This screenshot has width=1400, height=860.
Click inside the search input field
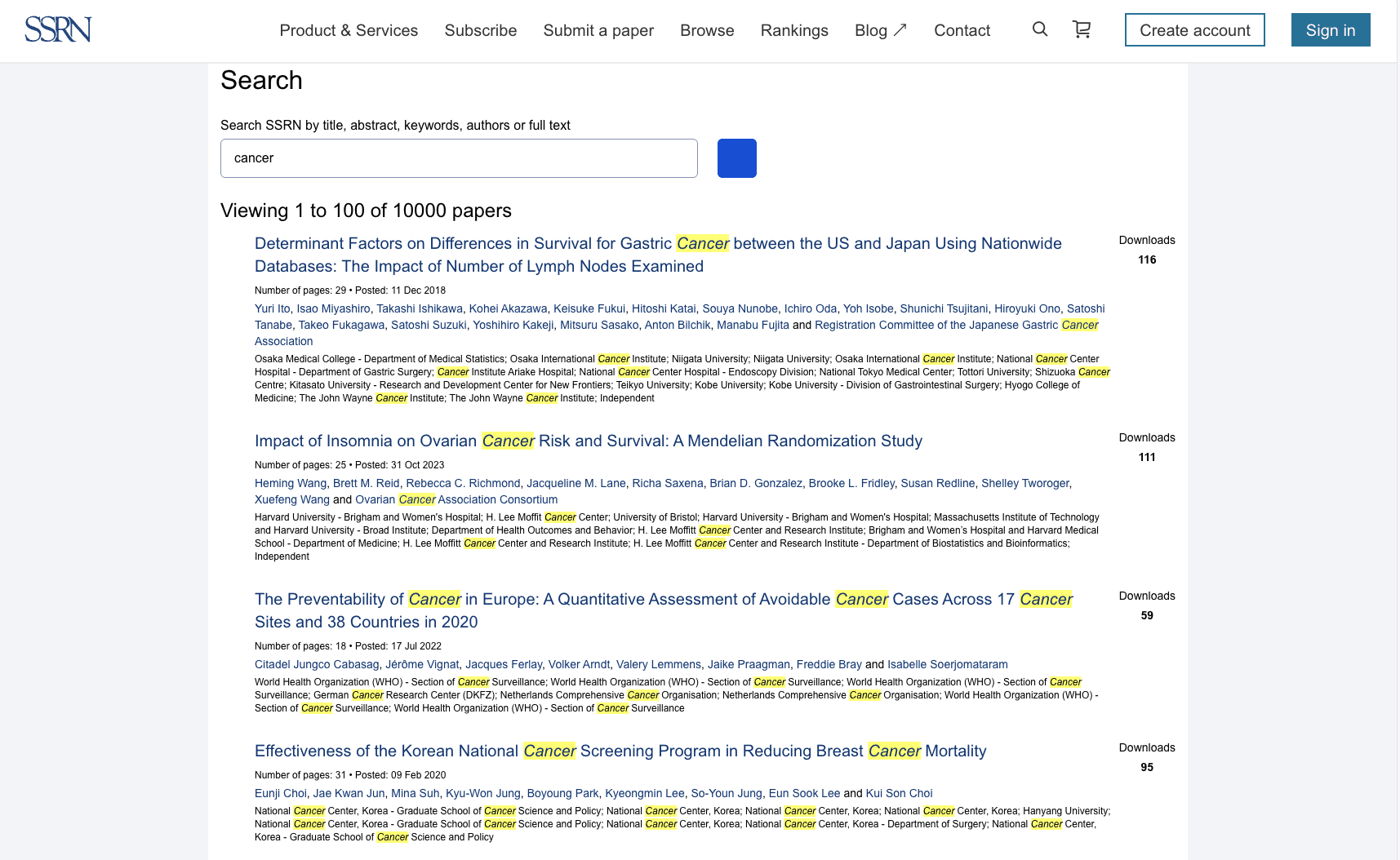click(458, 157)
